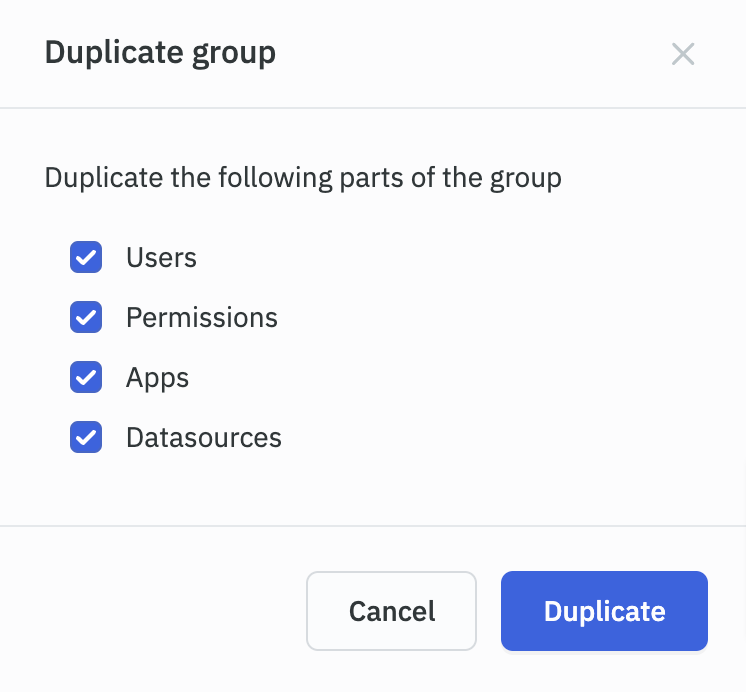Click the tick icon next to Datasources

86,438
